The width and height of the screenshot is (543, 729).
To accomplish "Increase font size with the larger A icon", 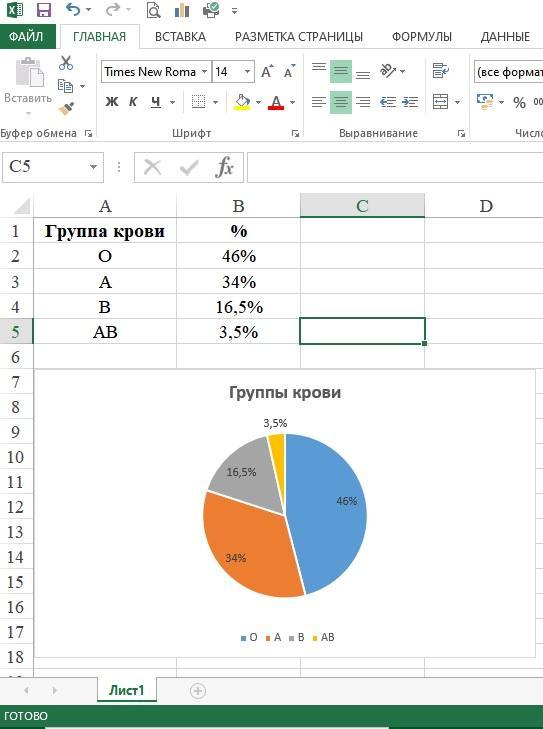I will coord(267,72).
